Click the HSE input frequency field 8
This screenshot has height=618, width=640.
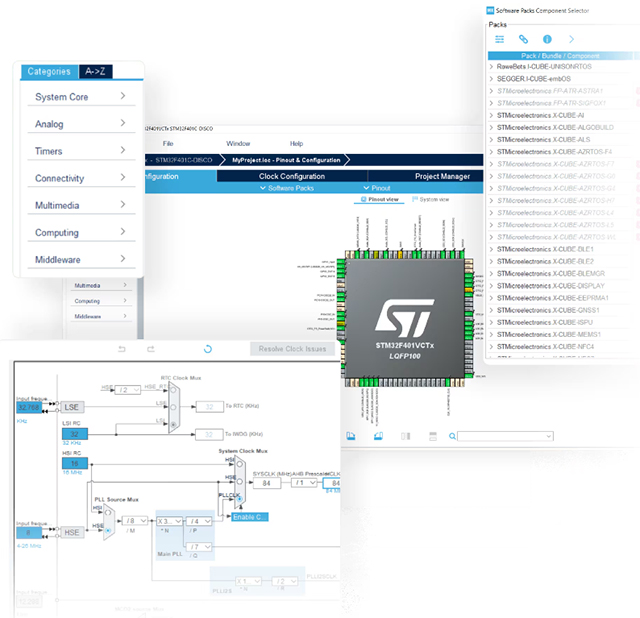point(29,533)
